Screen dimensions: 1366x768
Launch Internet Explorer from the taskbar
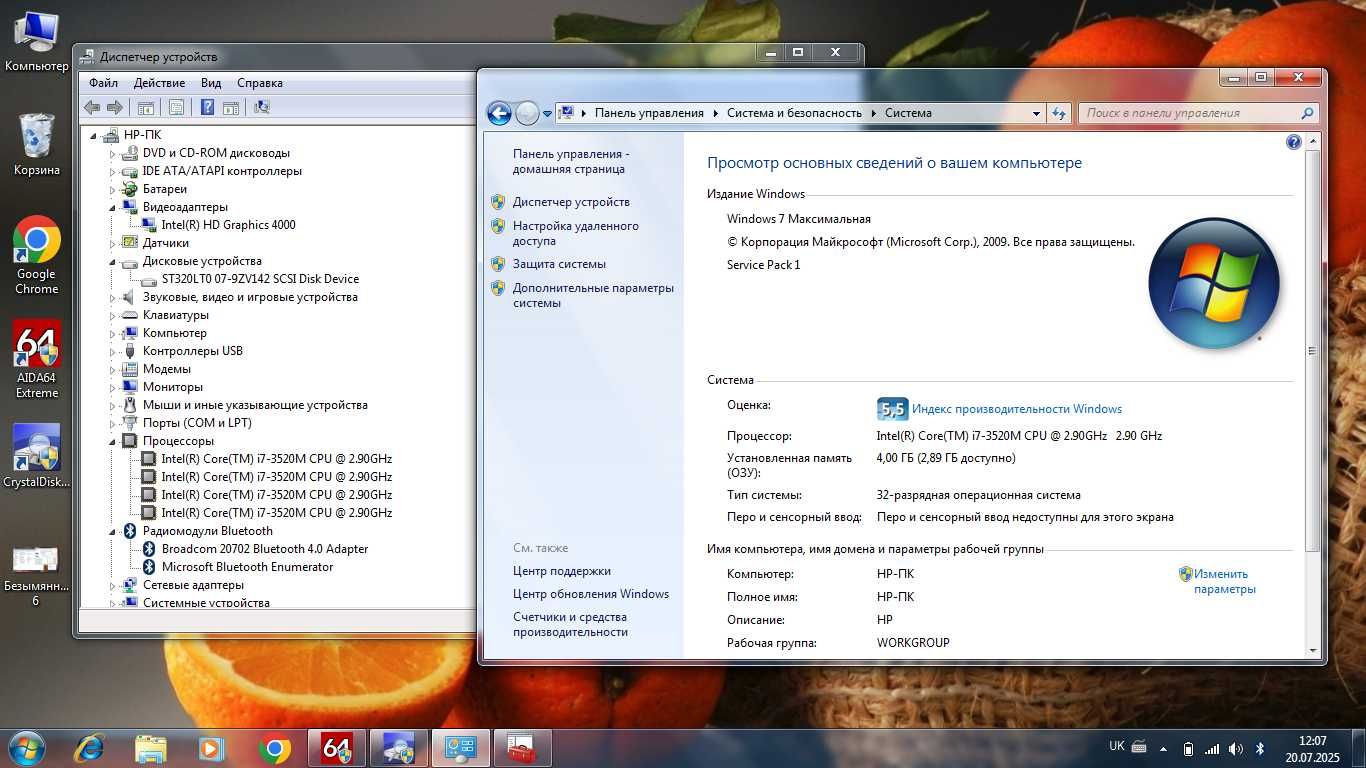click(x=89, y=748)
